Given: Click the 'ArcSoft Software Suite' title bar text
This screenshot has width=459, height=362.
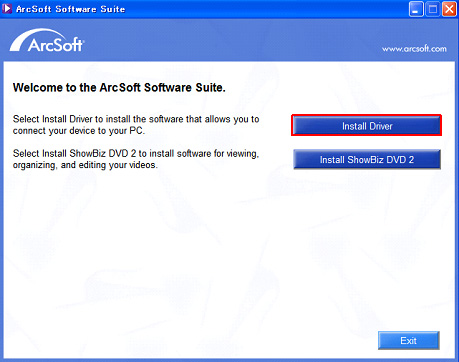Looking at the screenshot, I should click(x=70, y=9).
